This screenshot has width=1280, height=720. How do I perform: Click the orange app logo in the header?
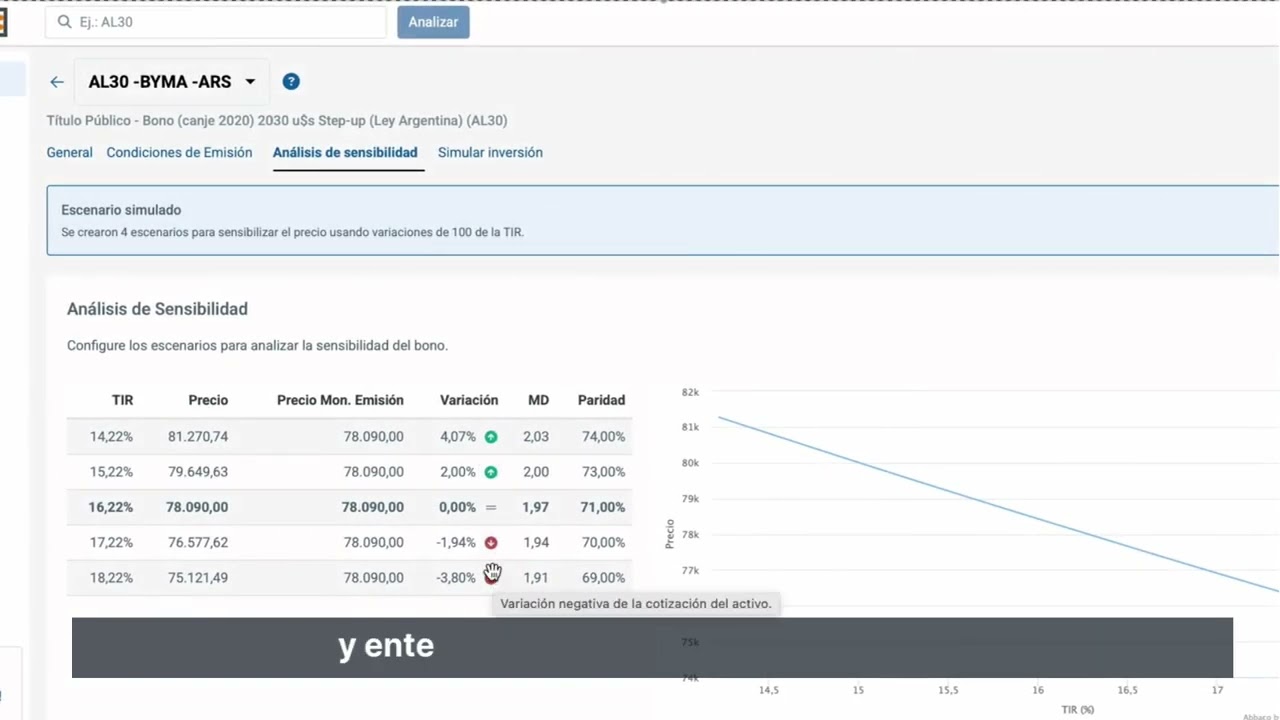[x=3, y=22]
